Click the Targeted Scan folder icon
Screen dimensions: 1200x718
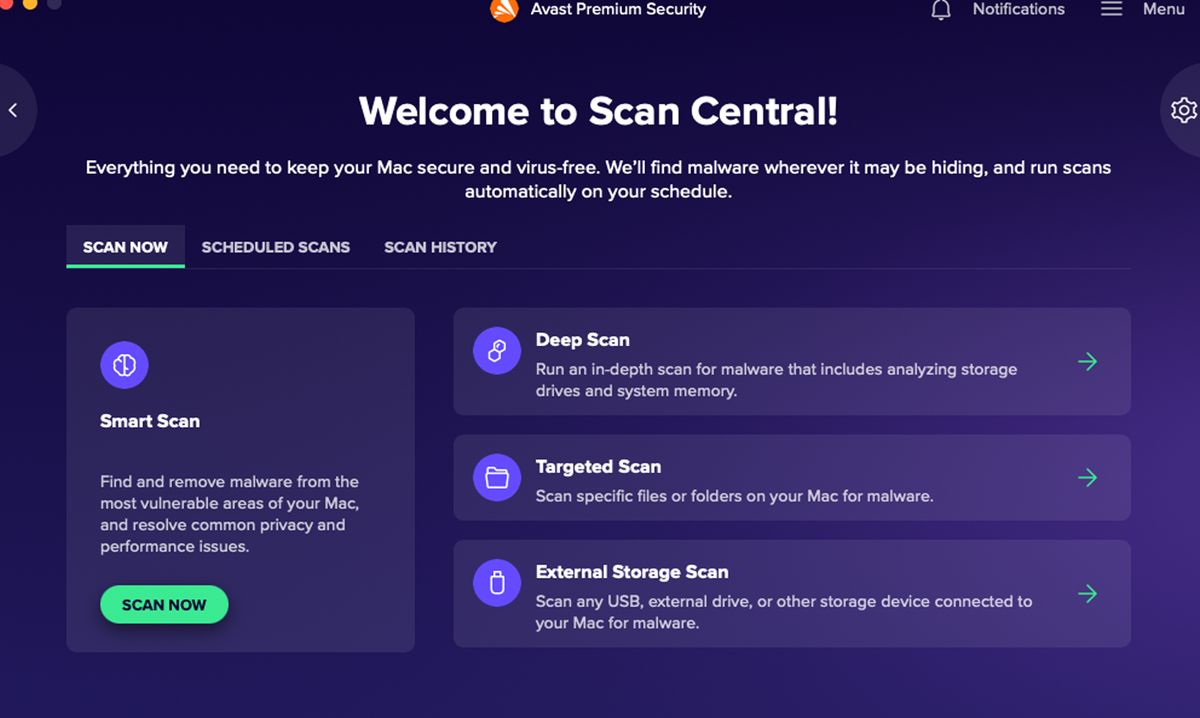coord(497,478)
